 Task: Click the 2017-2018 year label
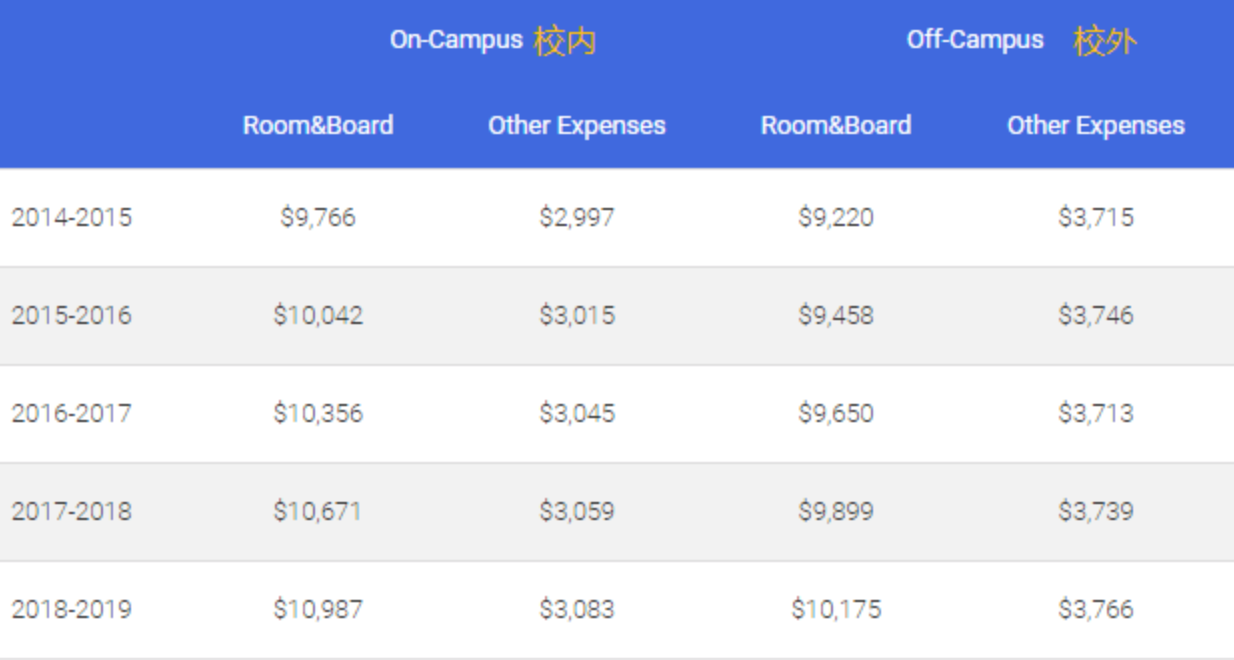pyautogui.click(x=72, y=512)
